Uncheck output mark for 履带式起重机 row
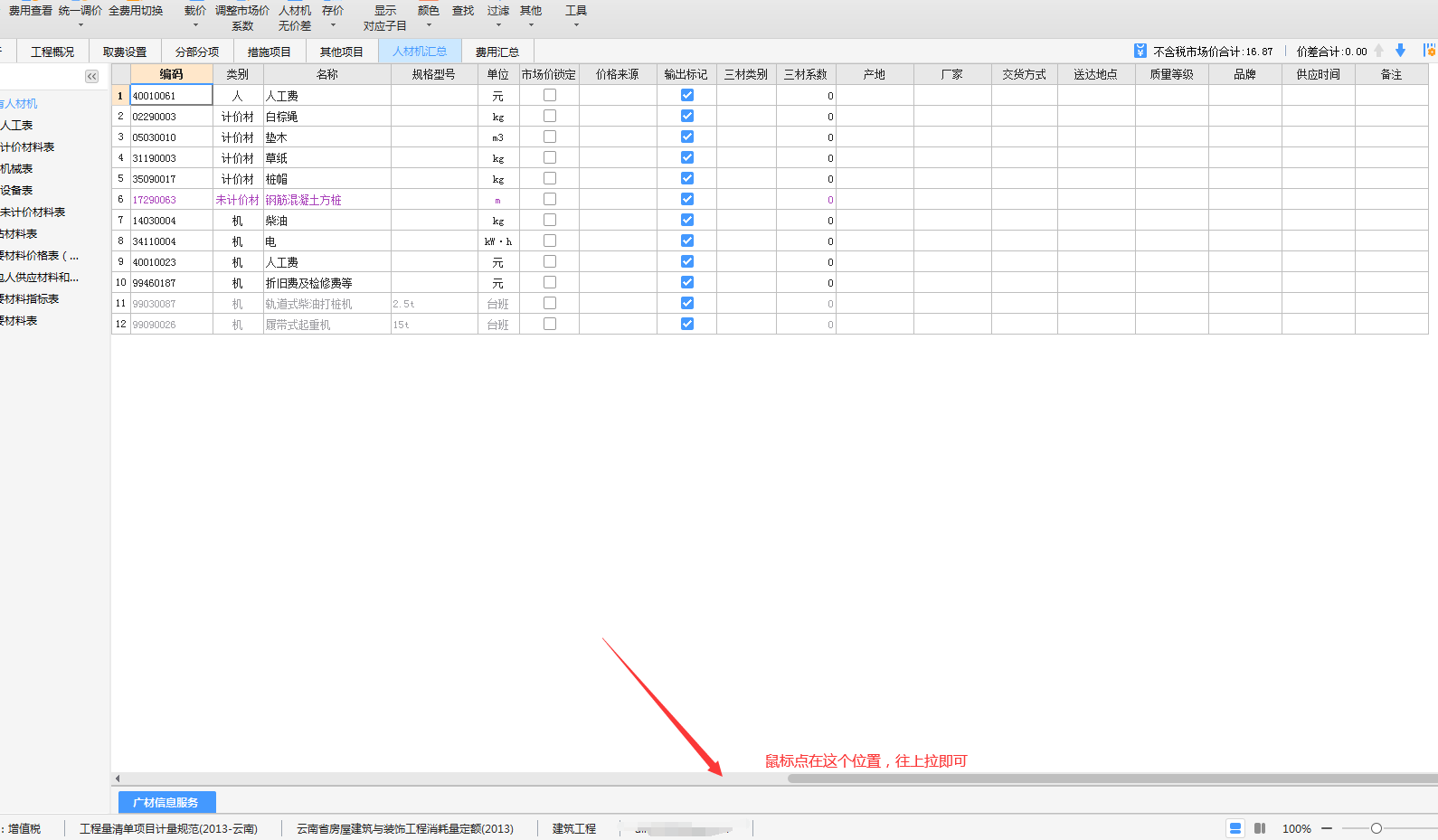The image size is (1438, 840). click(x=687, y=324)
